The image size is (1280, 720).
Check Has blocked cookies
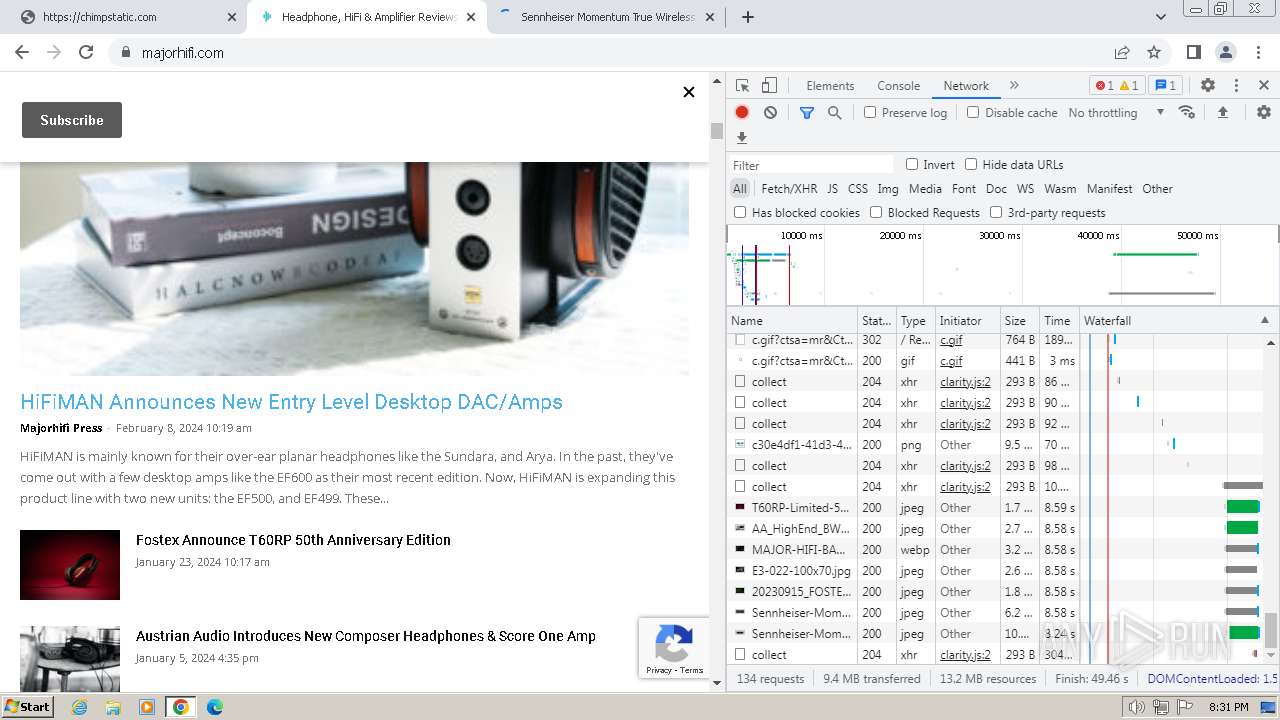(x=740, y=213)
